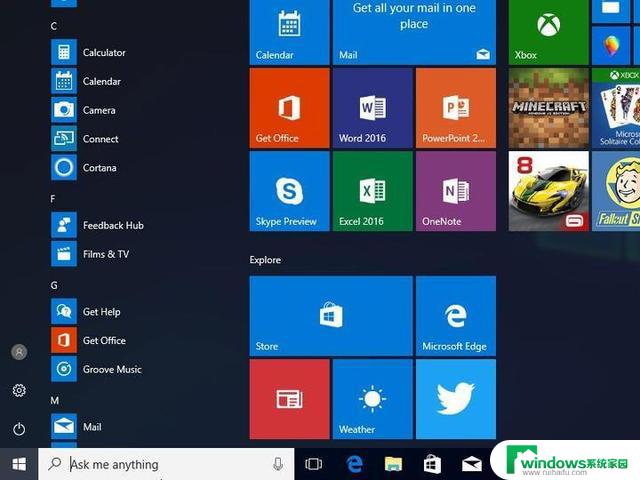This screenshot has height=480, width=640.
Task: Open Get Office in the app list
Action: click(89, 340)
